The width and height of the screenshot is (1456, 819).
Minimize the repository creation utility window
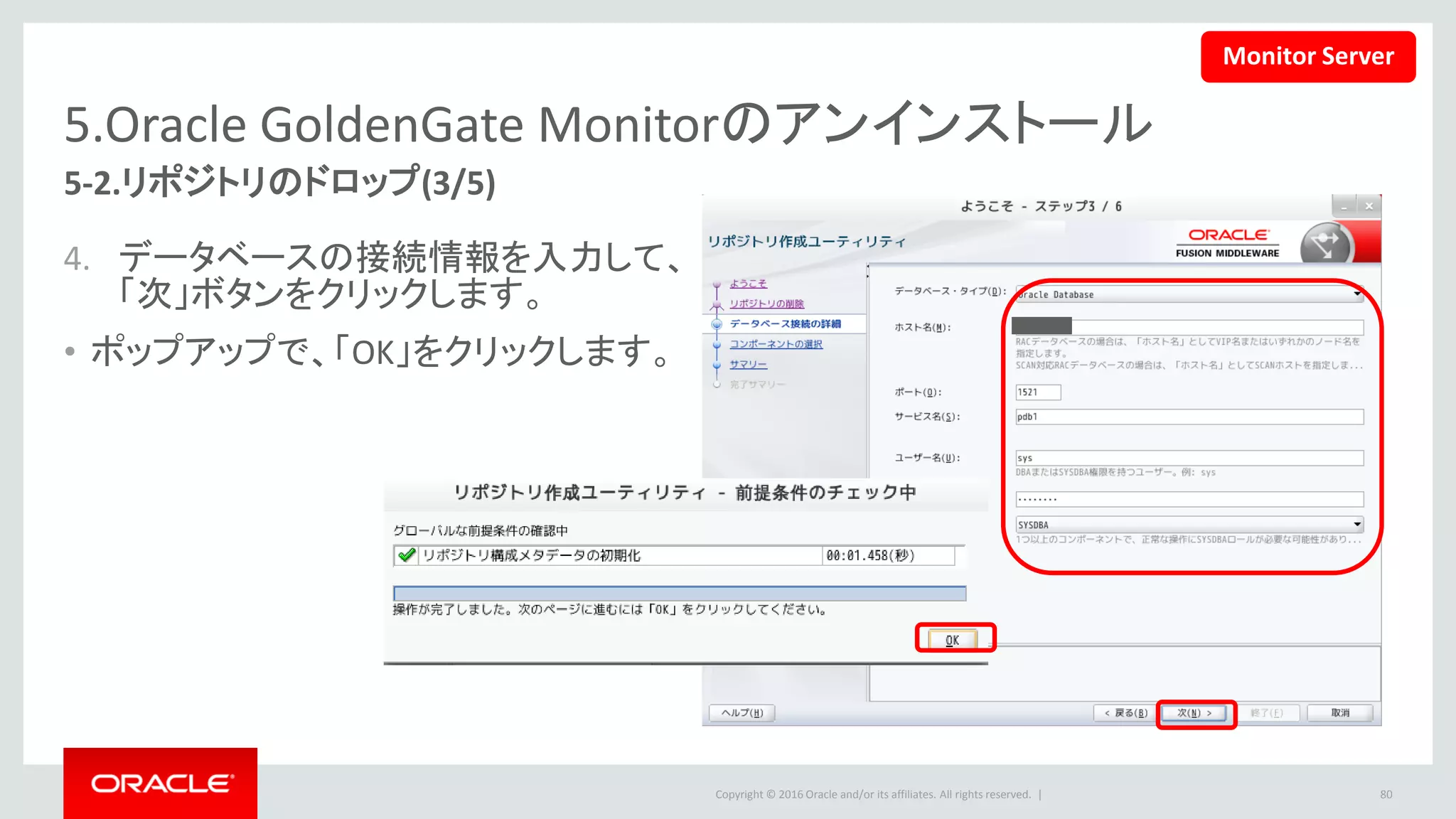click(x=1344, y=206)
